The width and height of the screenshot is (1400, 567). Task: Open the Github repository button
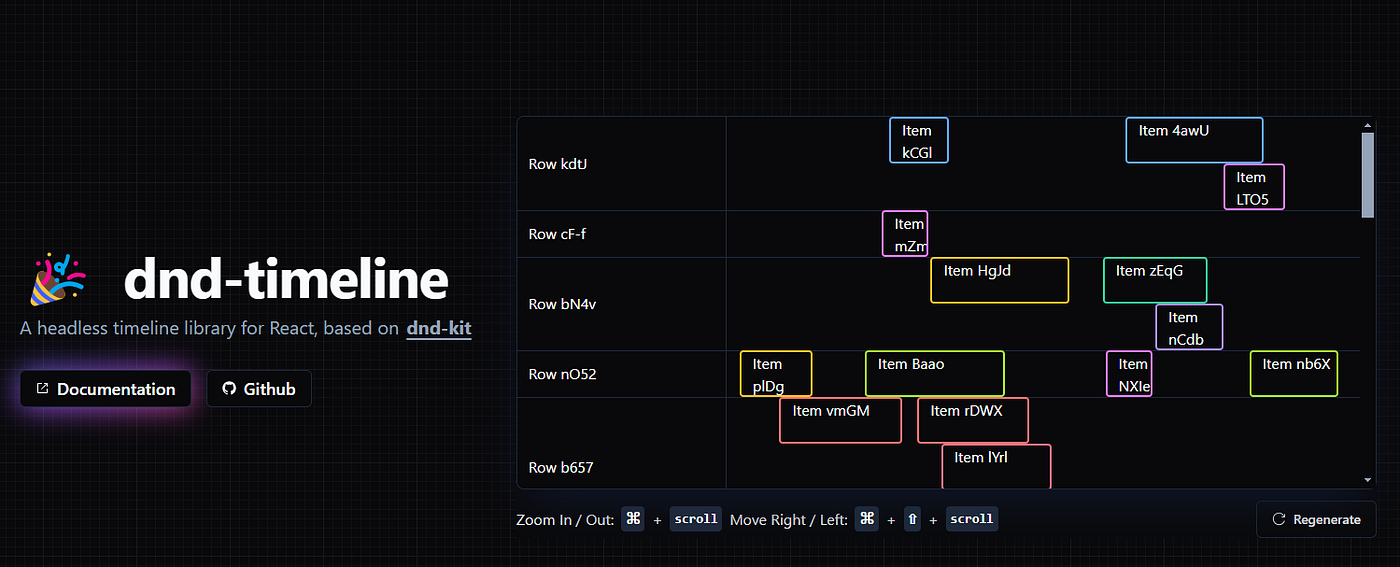(x=259, y=389)
